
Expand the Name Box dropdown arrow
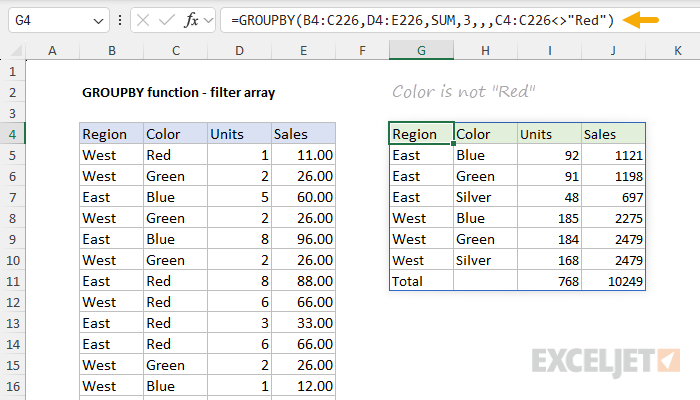[98, 21]
